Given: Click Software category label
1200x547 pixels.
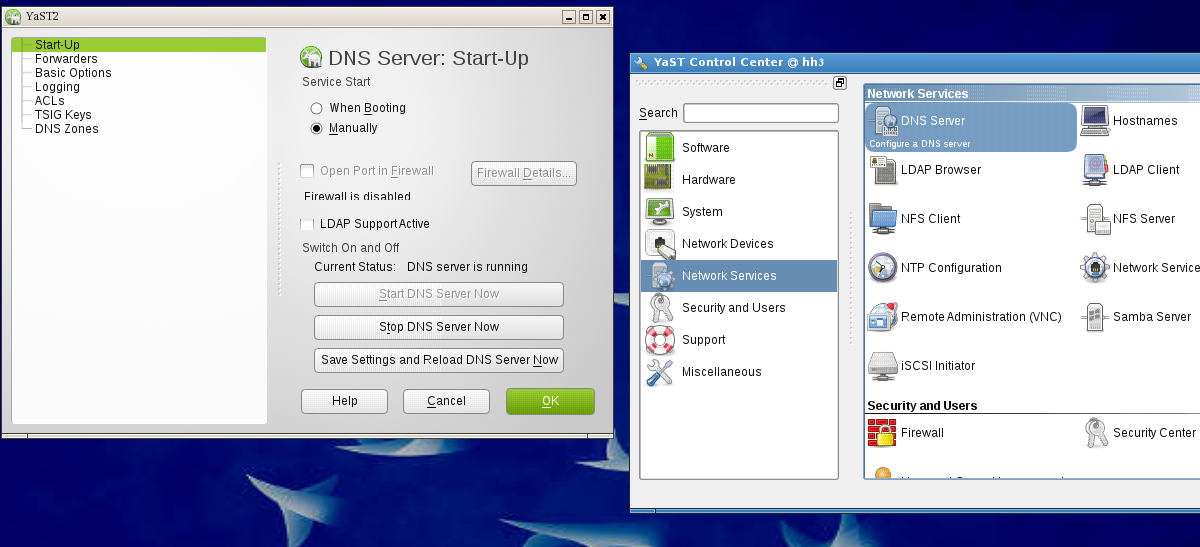Looking at the screenshot, I should pyautogui.click(x=706, y=148).
